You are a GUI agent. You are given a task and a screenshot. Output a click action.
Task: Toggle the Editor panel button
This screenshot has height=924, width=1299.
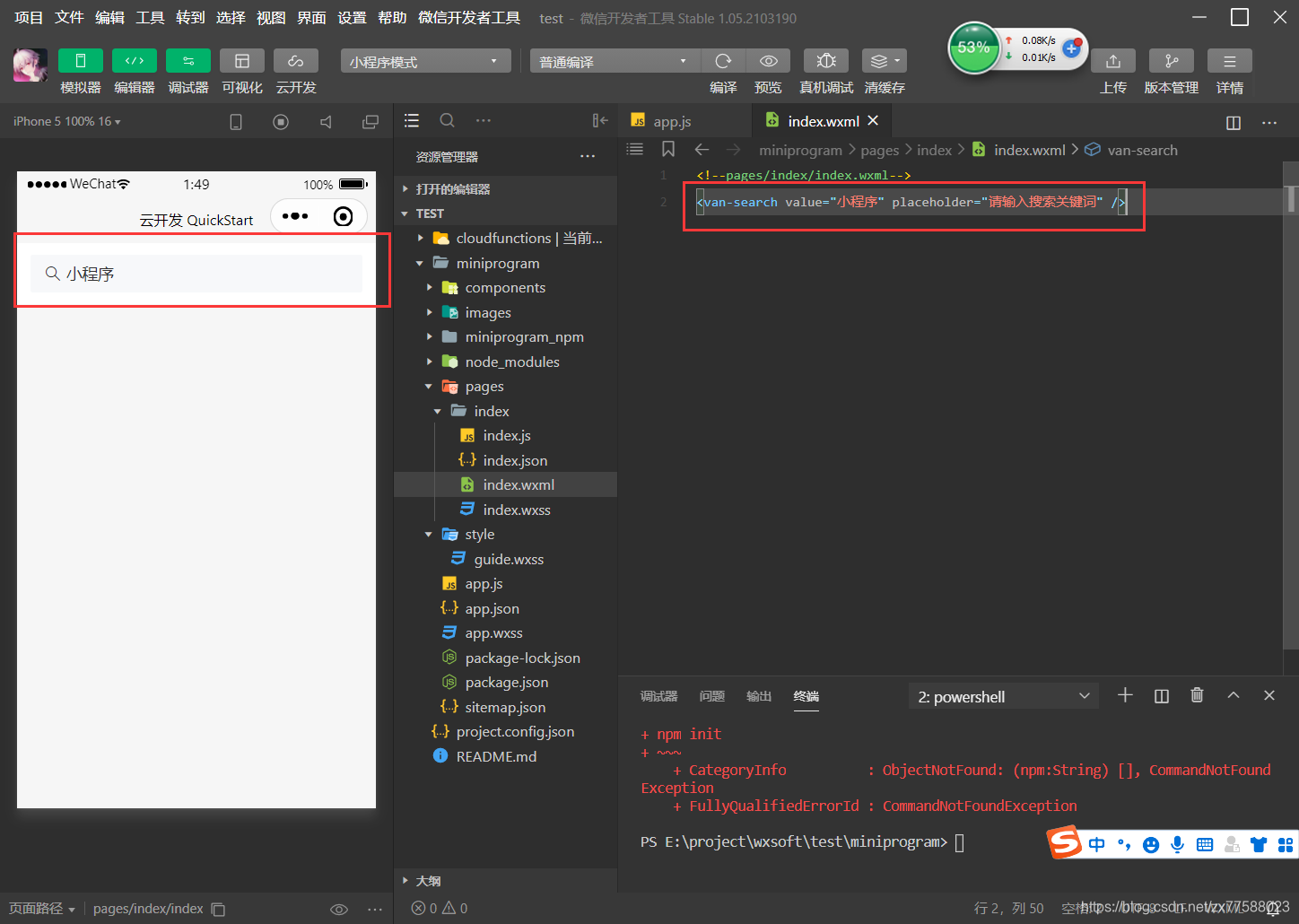pos(135,60)
